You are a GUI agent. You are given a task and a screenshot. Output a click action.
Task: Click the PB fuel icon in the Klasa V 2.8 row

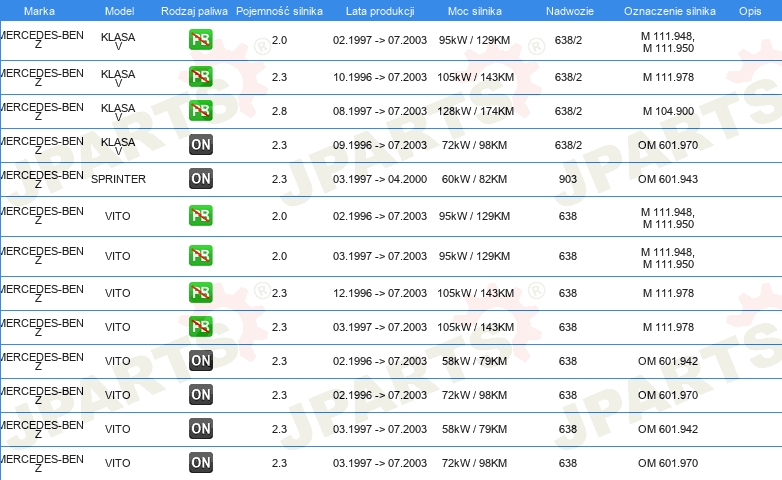(200, 111)
